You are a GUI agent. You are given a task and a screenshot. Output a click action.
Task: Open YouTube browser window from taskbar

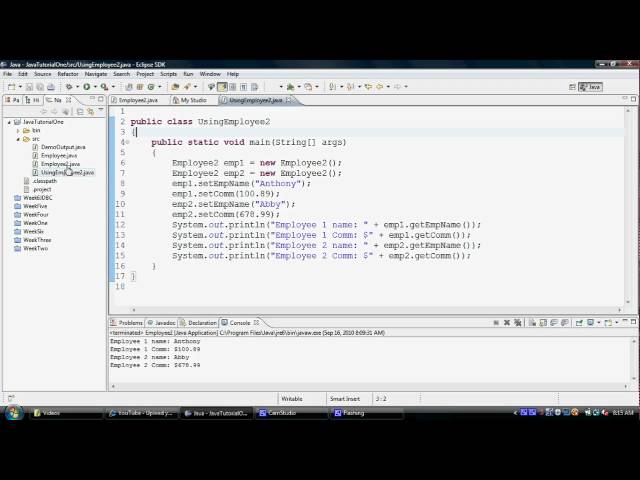click(142, 413)
